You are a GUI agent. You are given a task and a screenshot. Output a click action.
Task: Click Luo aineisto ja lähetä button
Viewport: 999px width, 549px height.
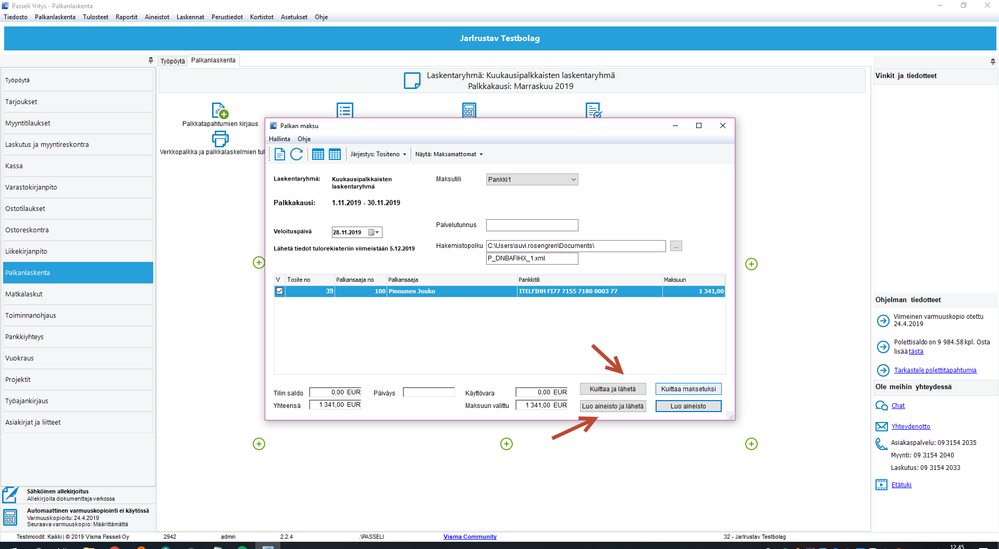coord(612,406)
